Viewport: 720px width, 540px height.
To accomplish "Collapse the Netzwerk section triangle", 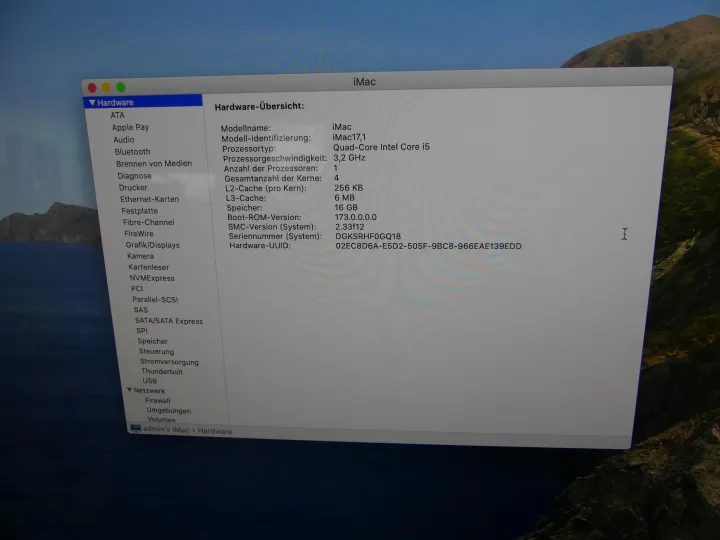I will (x=129, y=390).
